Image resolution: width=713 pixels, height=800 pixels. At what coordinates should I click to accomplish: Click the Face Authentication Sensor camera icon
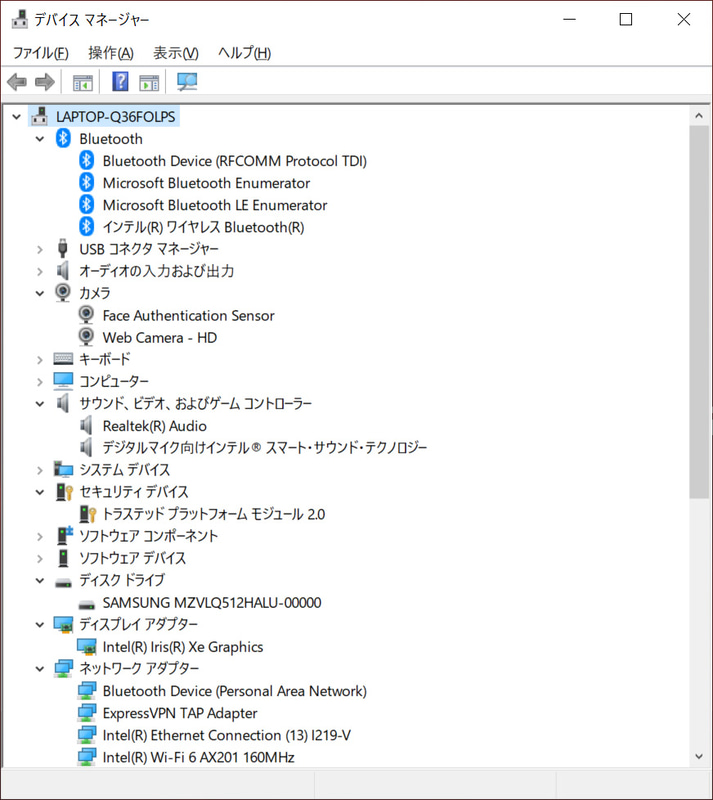pyautogui.click(x=86, y=315)
